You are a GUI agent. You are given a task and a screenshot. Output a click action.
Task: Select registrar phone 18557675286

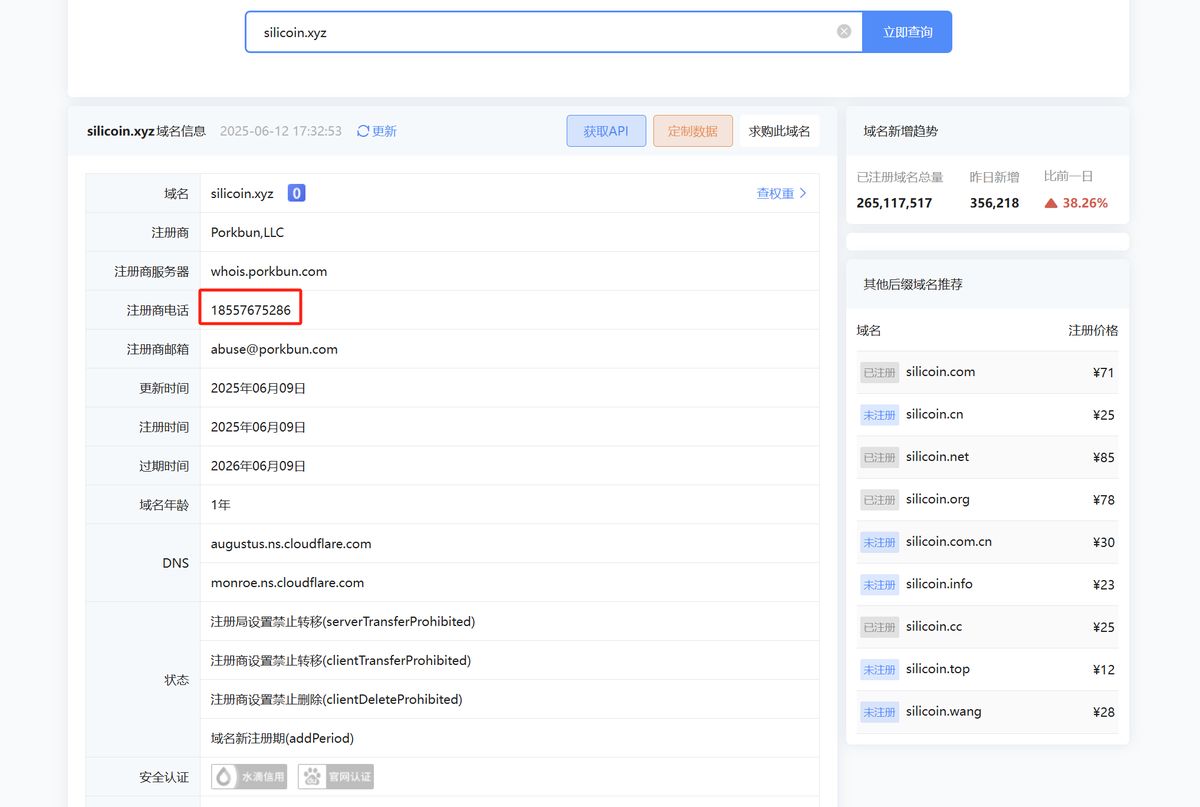click(251, 310)
